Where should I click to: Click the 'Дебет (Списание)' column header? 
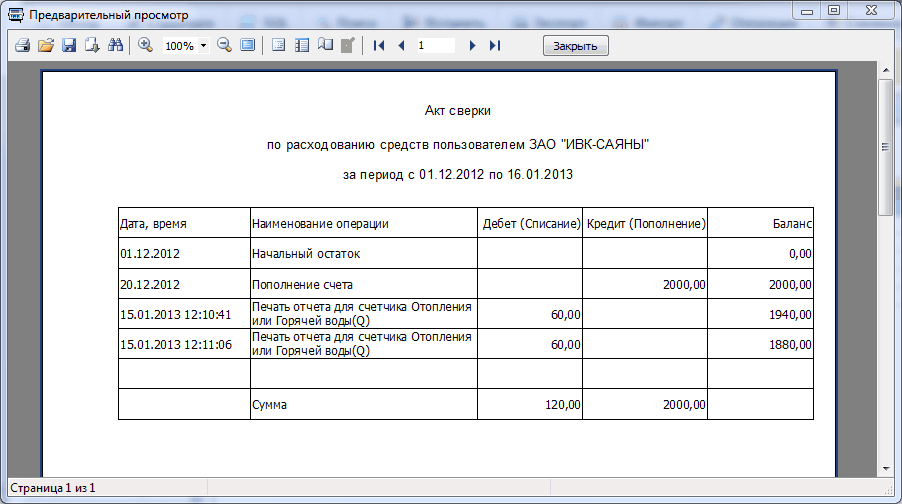[x=532, y=224]
